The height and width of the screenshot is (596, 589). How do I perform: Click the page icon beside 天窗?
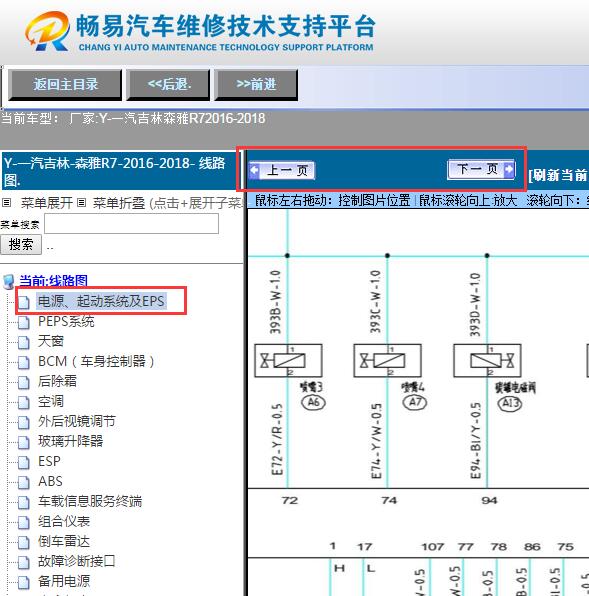(x=24, y=342)
